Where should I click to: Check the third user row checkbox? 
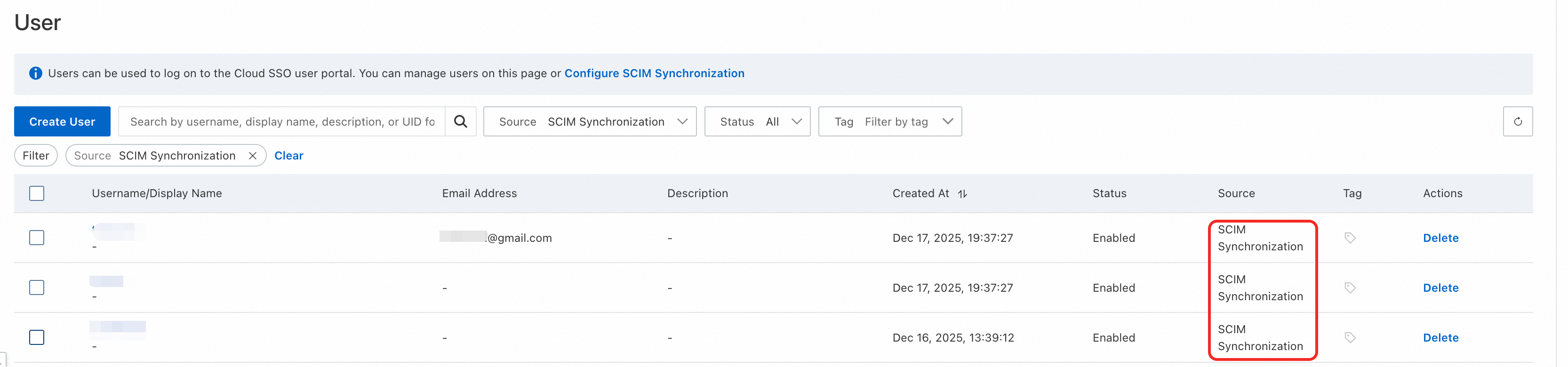tap(37, 338)
